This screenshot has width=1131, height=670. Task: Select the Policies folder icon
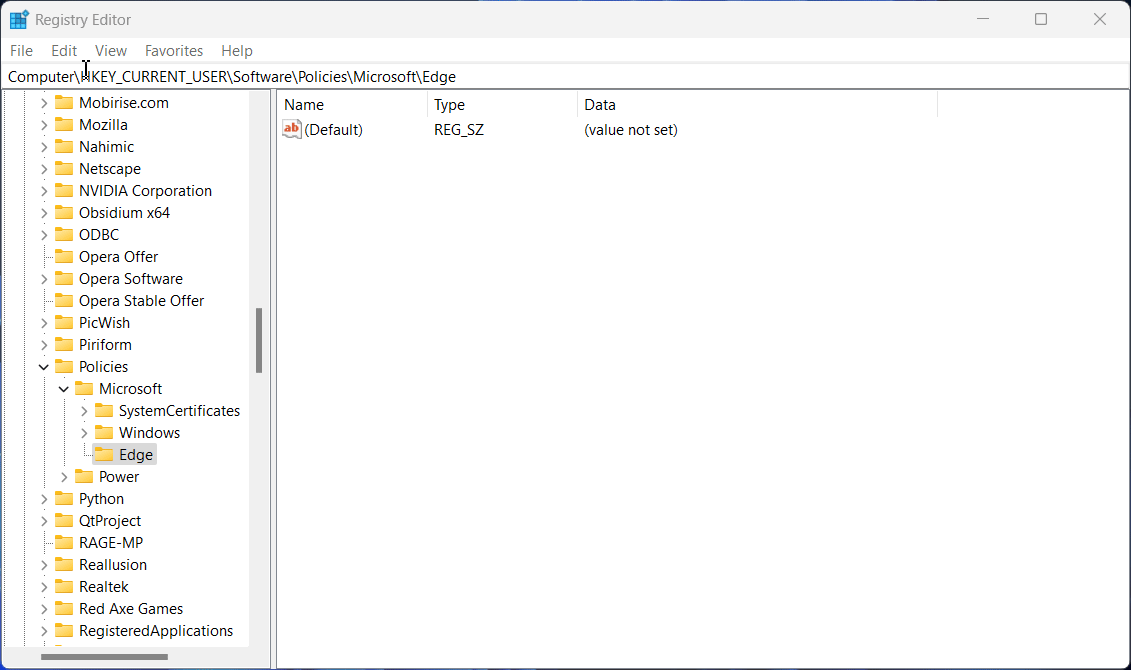point(64,366)
